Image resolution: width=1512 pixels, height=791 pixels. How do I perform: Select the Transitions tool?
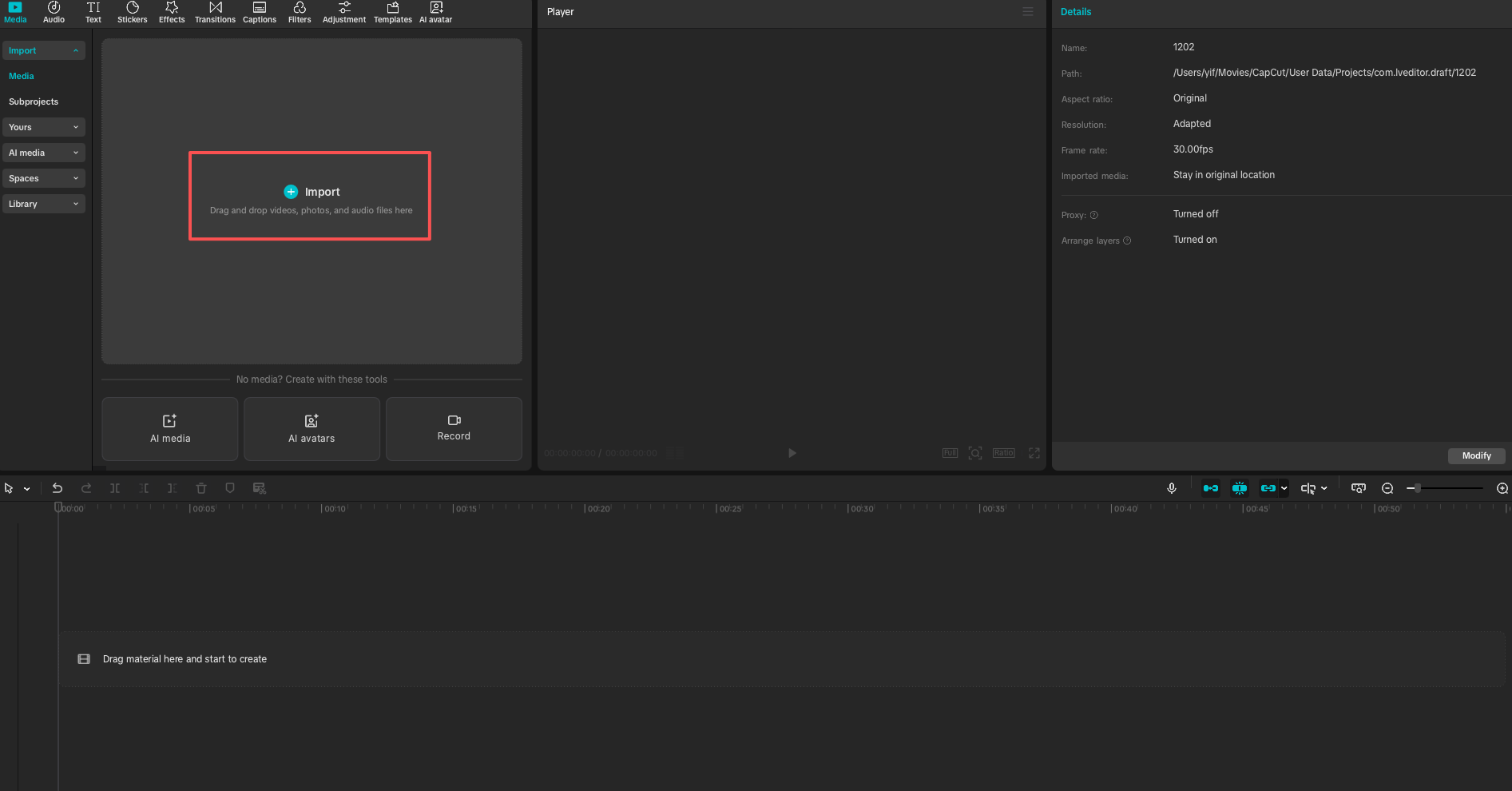215,12
